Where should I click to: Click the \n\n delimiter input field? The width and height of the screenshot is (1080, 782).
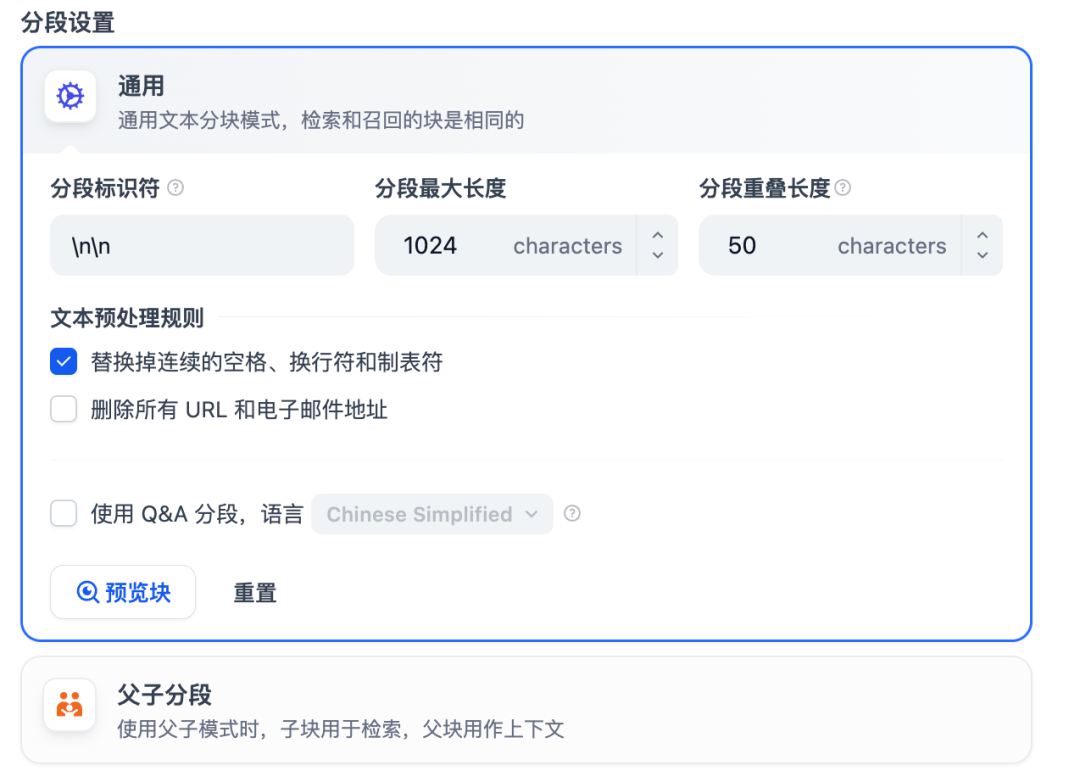pyautogui.click(x=200, y=245)
